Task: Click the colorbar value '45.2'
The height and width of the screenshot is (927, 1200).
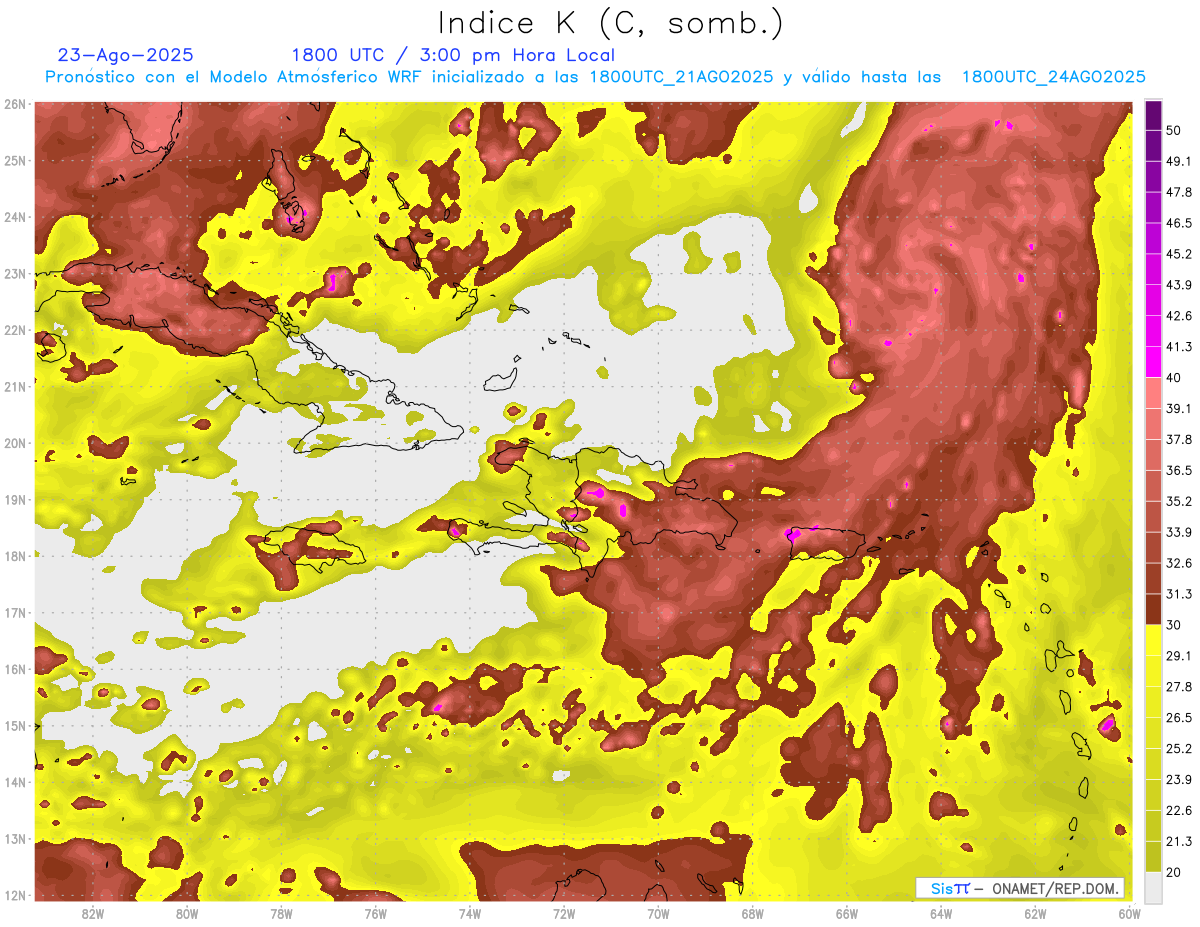Action: click(1178, 254)
